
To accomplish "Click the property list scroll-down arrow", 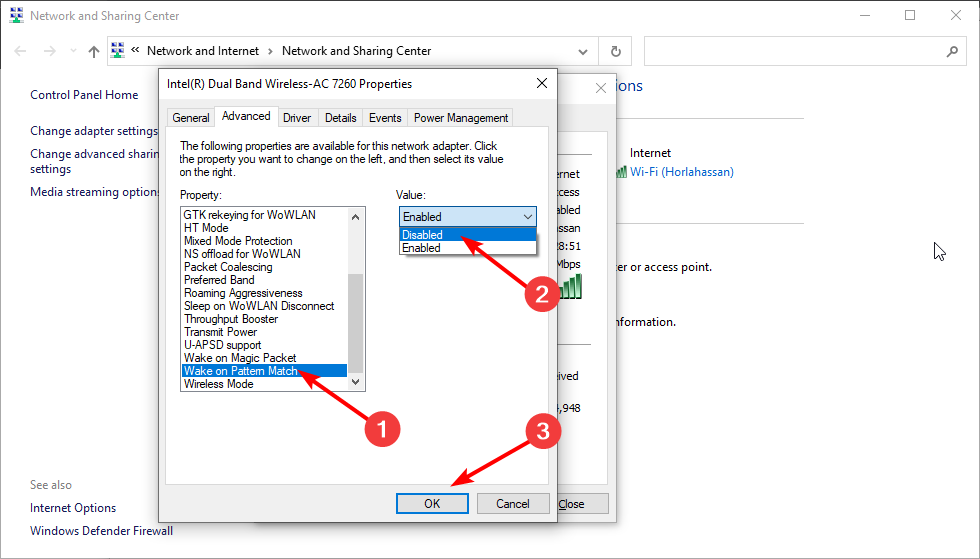I will coord(356,381).
